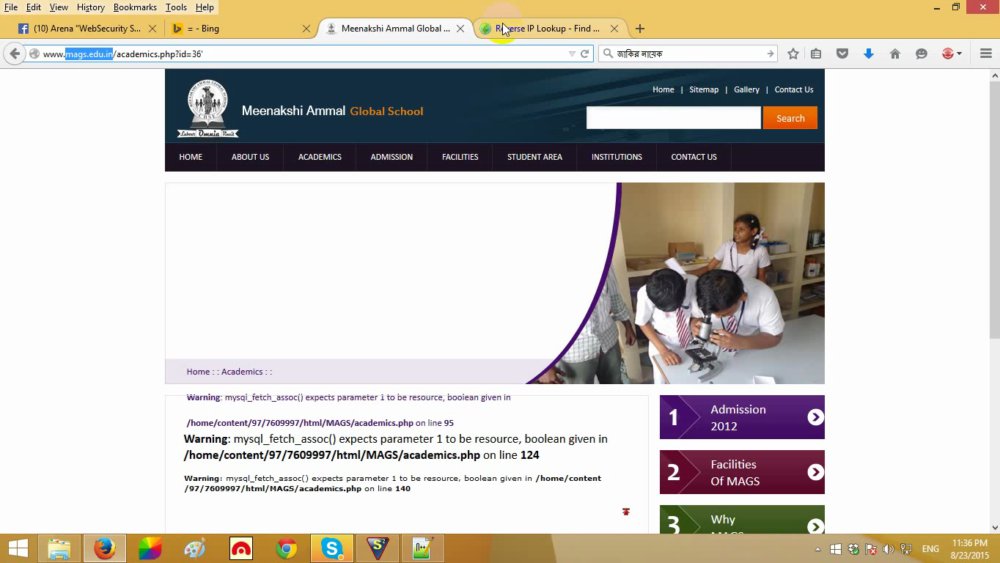Click the top Home header link
The width and height of the screenshot is (1000, 563).
click(x=663, y=90)
